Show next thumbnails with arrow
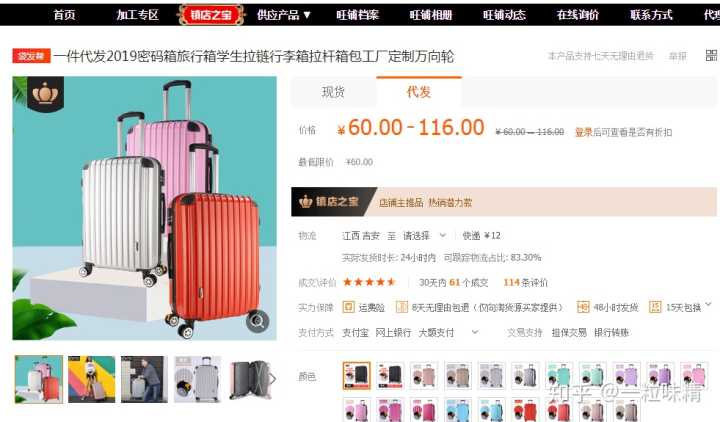 pos(272,379)
